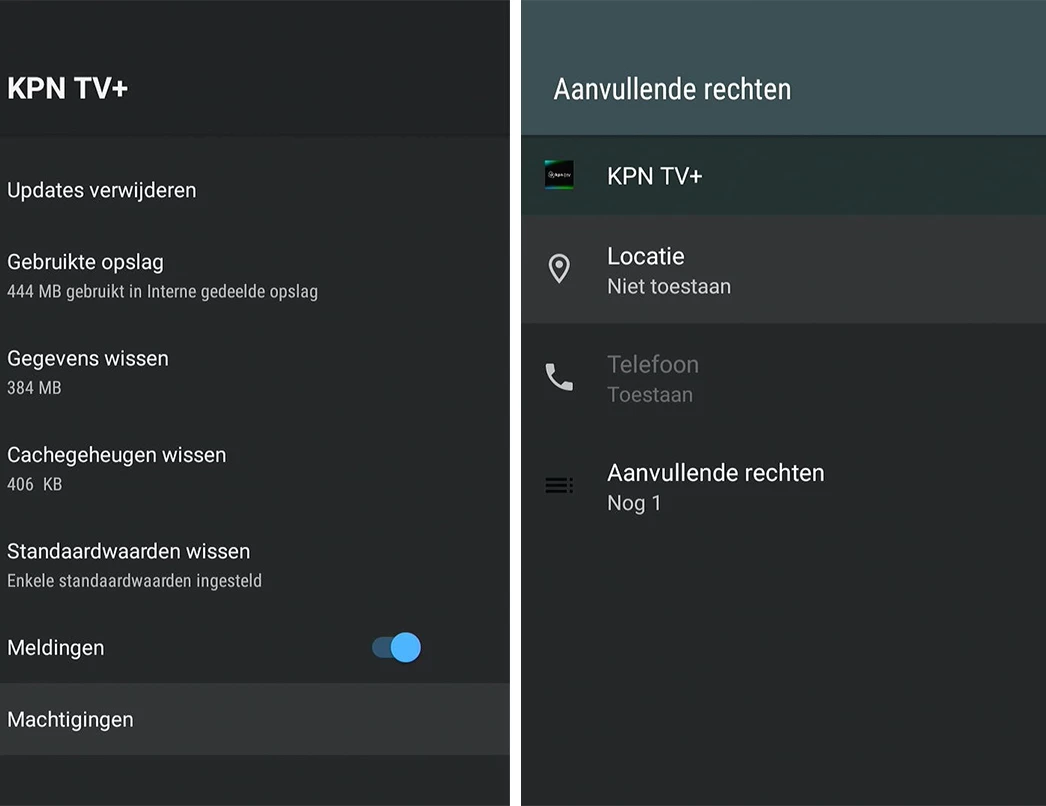Open the Machtigingen menu item
Screen dimensions: 1046x806
255,719
